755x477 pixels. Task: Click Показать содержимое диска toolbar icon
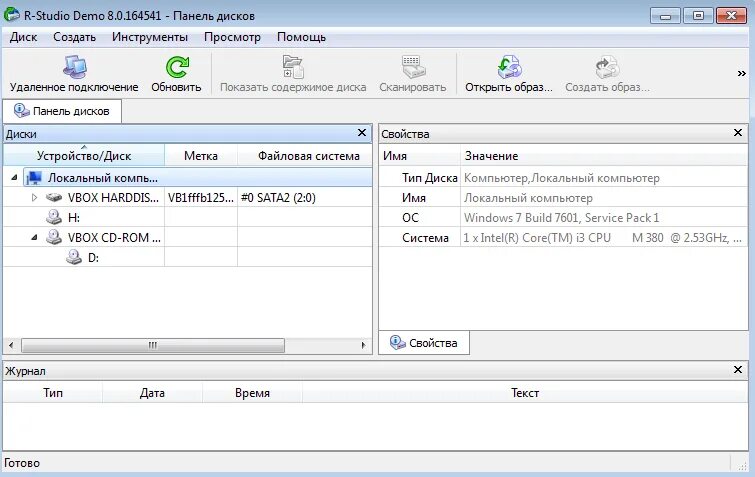pyautogui.click(x=293, y=67)
